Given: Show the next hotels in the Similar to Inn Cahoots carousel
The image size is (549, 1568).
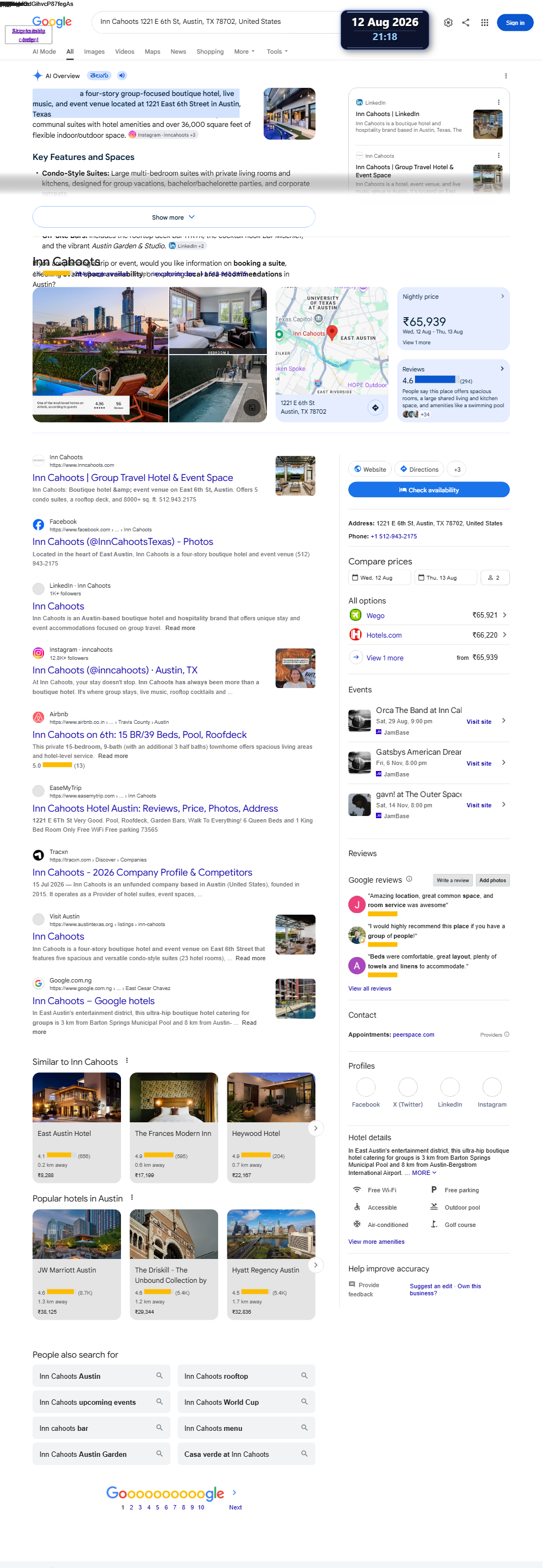Looking at the screenshot, I should [x=315, y=1127].
